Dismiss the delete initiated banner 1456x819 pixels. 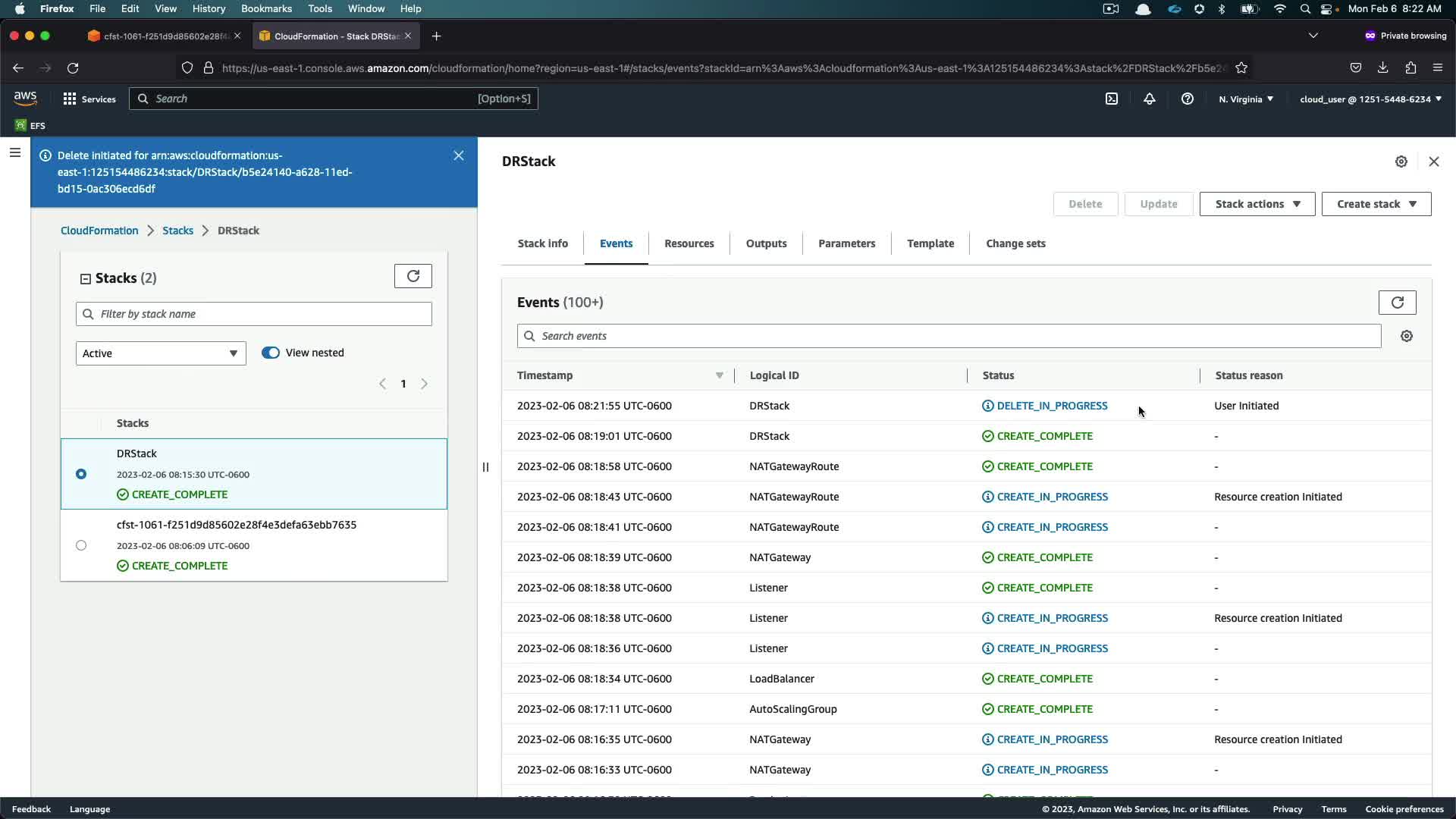tap(459, 155)
